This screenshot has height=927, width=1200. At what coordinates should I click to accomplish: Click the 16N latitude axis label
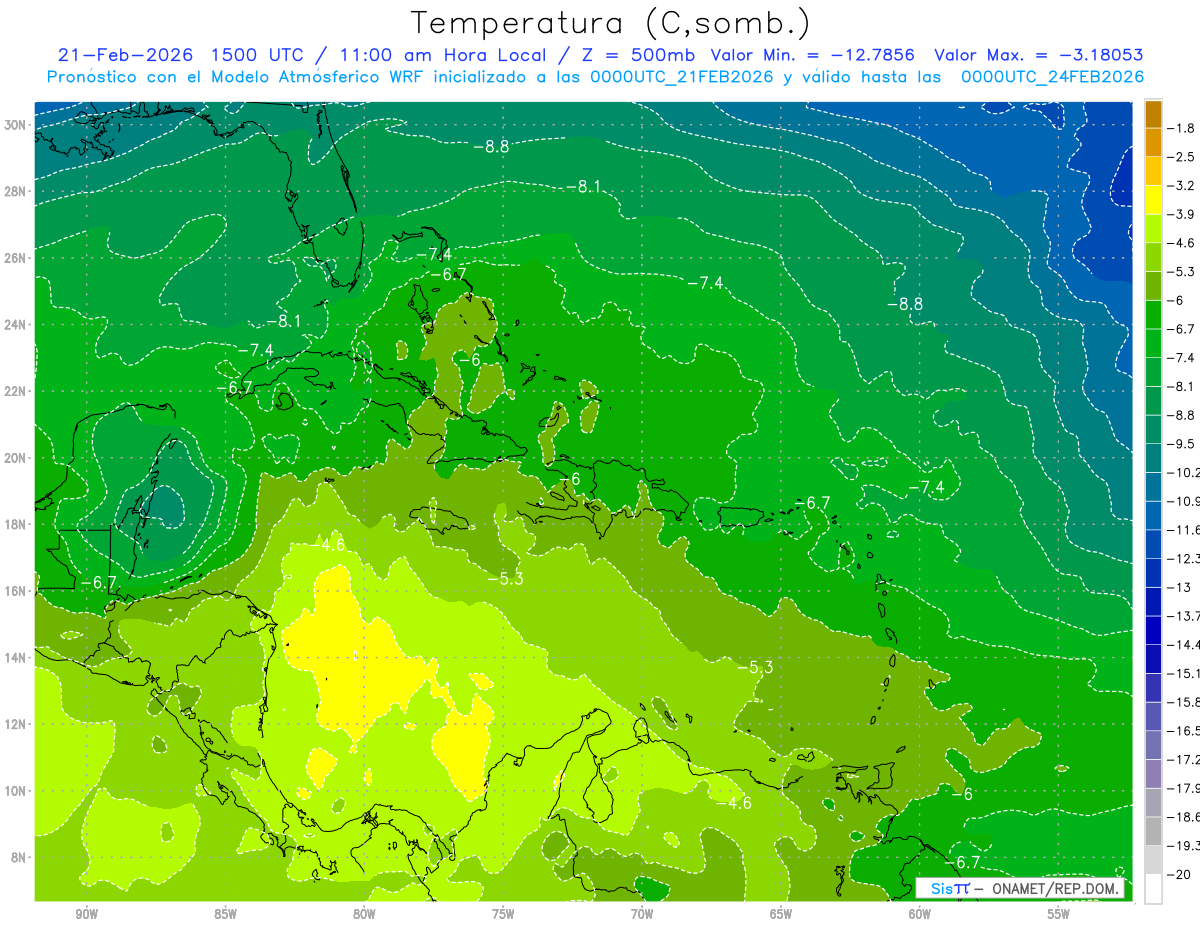pos(16,591)
